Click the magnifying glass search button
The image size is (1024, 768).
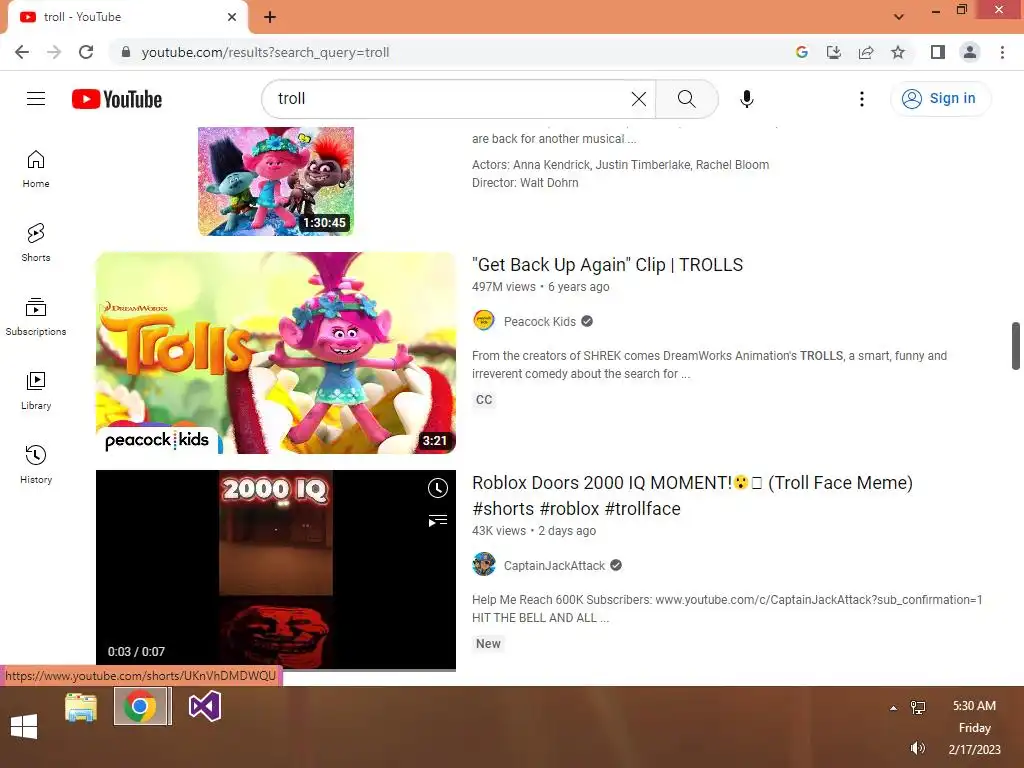click(686, 99)
